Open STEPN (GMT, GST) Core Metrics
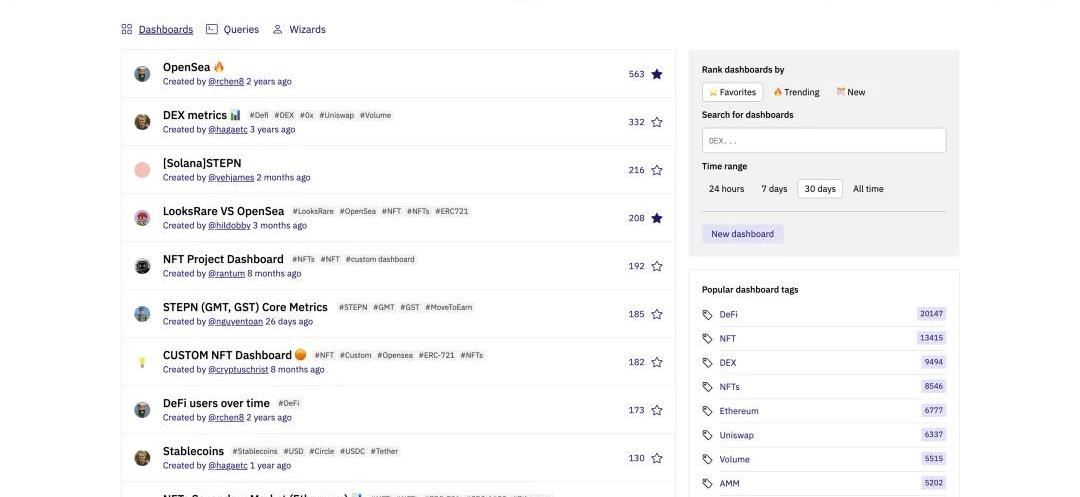Viewport: 1080px width, 497px height. click(x=245, y=307)
